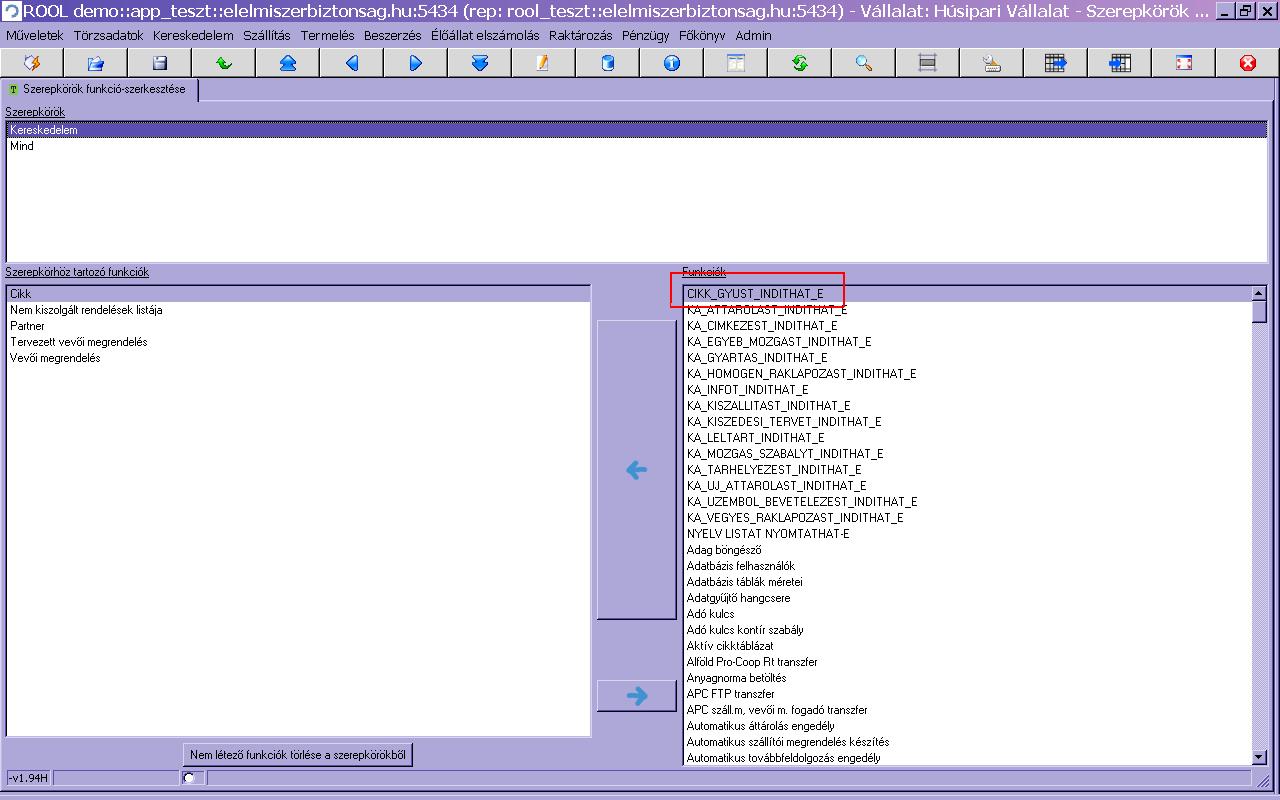Viewport: 1280px width, 800px height.
Task: Click the right arrow to remove function
Action: tap(637, 696)
